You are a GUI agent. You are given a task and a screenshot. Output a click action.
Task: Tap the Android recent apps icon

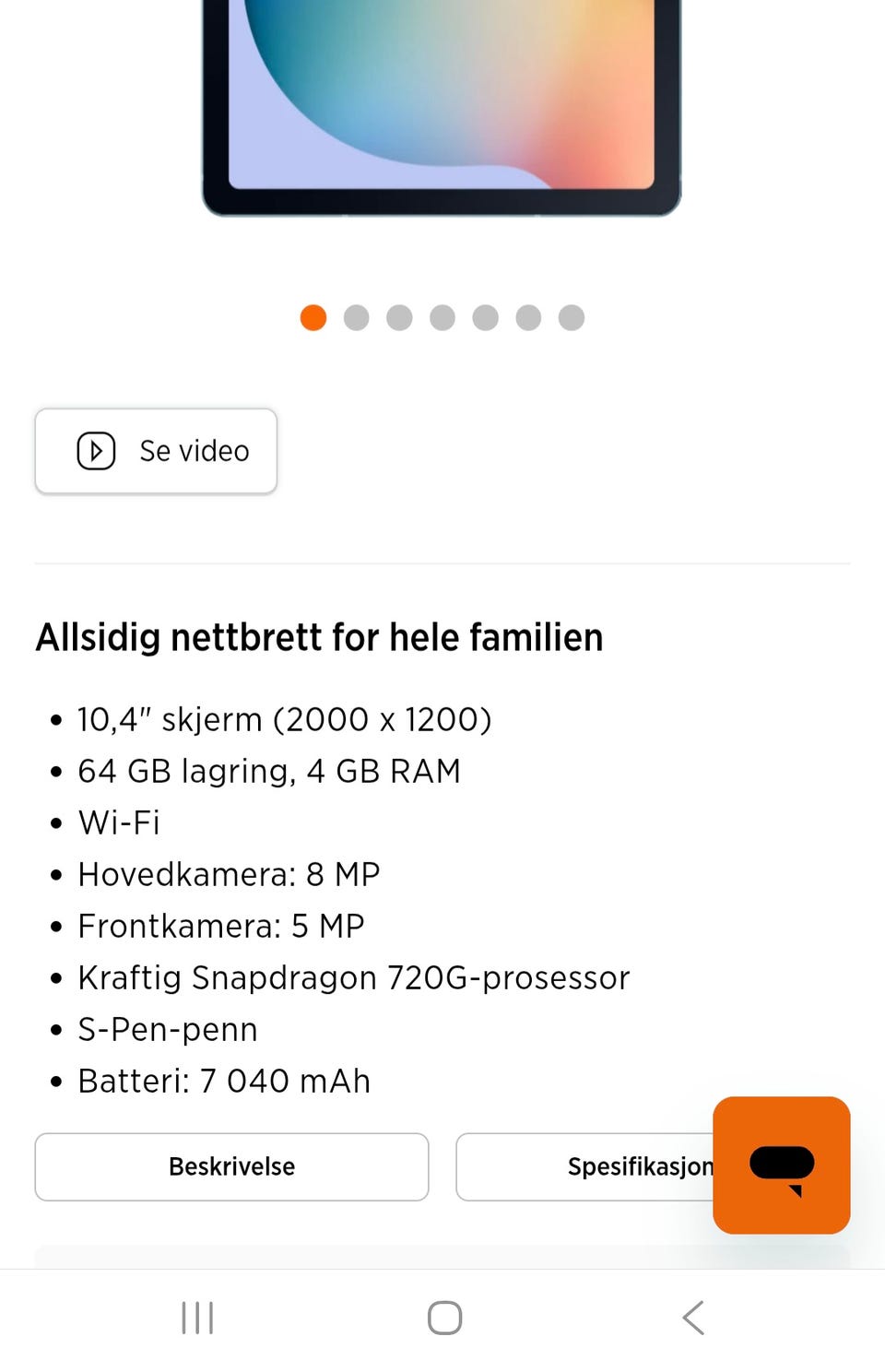[x=197, y=1318]
